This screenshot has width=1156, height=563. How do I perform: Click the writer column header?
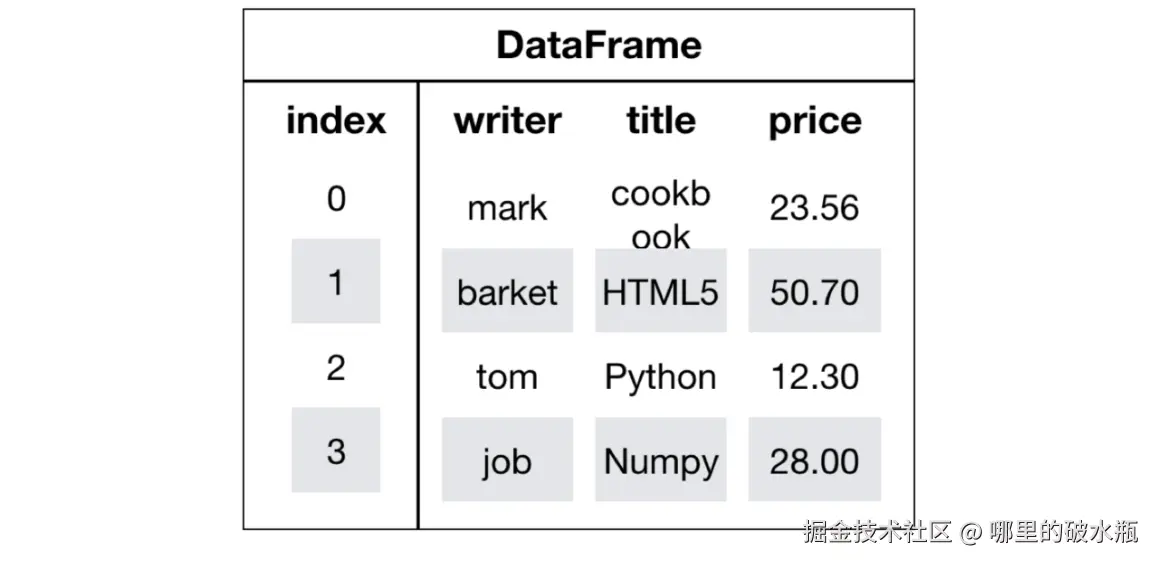(507, 121)
